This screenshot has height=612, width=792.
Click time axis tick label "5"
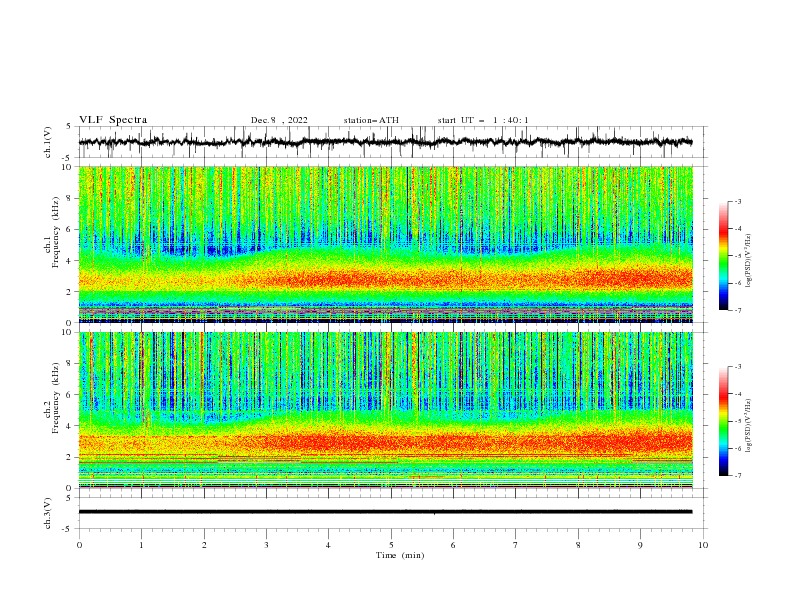click(391, 545)
